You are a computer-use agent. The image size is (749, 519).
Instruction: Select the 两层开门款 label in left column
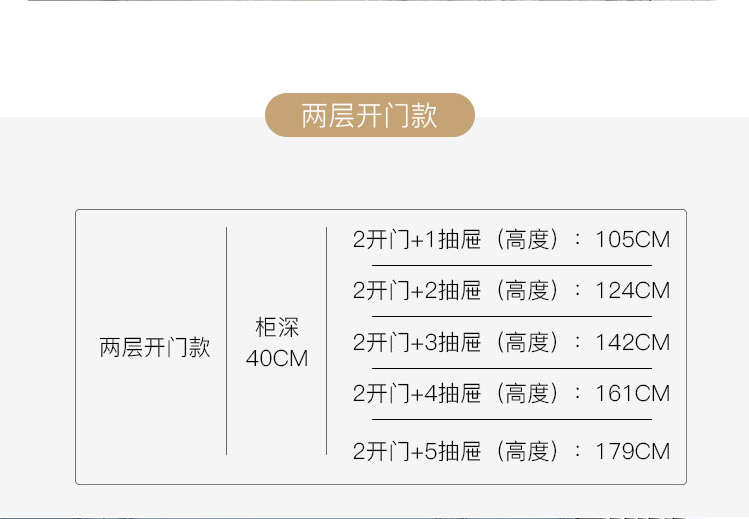tap(155, 347)
